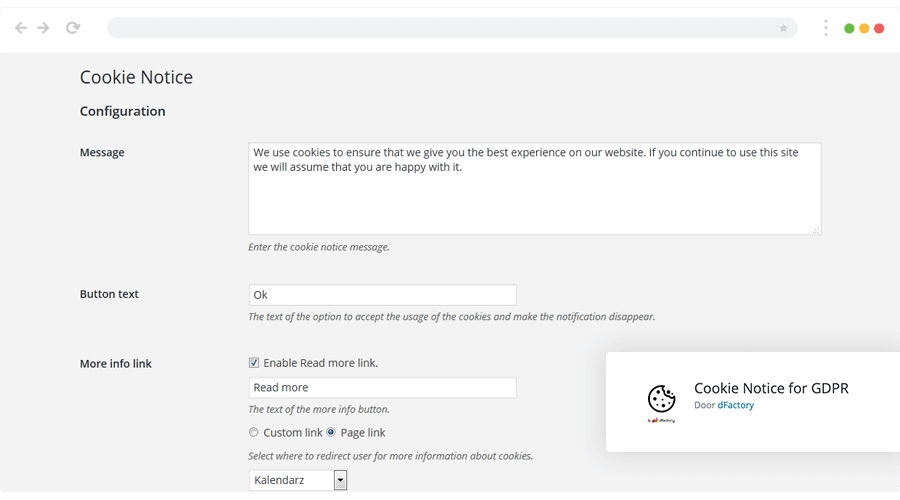This screenshot has height=500, width=900.
Task: Reload the page with the refresh icon
Action: click(x=73, y=28)
